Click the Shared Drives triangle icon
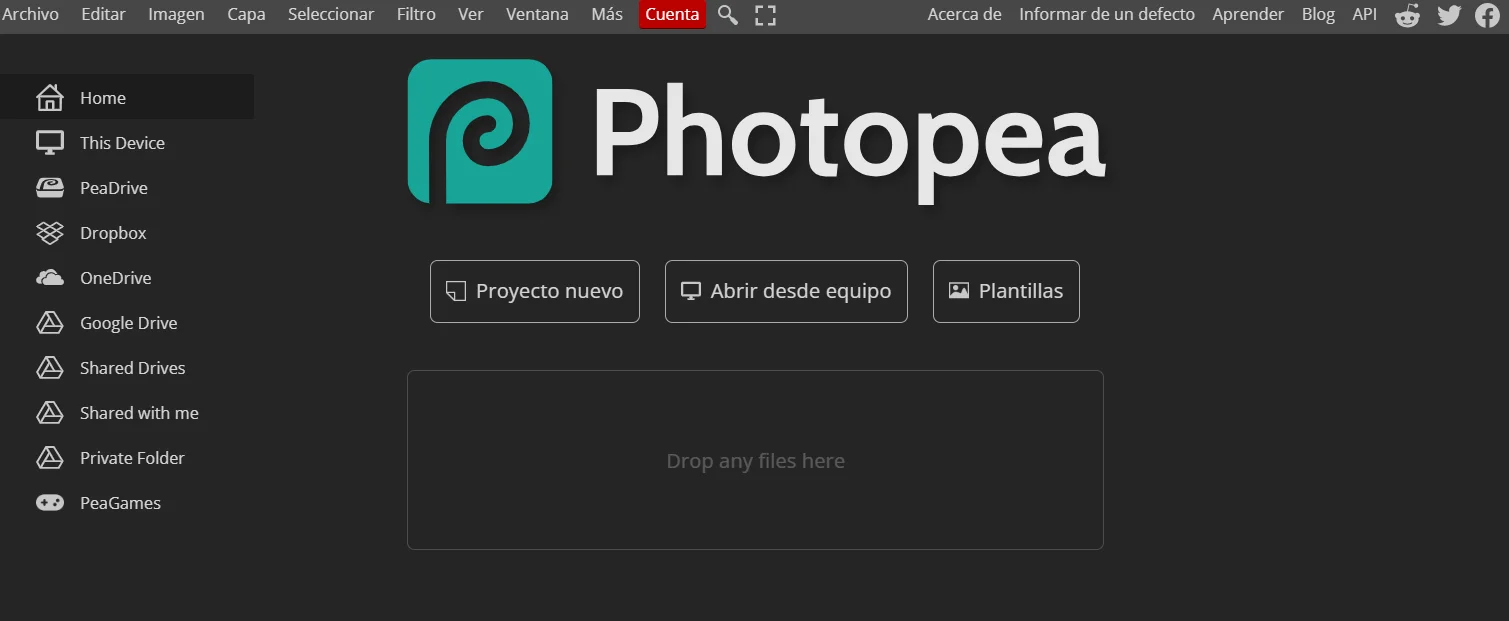 (x=50, y=368)
